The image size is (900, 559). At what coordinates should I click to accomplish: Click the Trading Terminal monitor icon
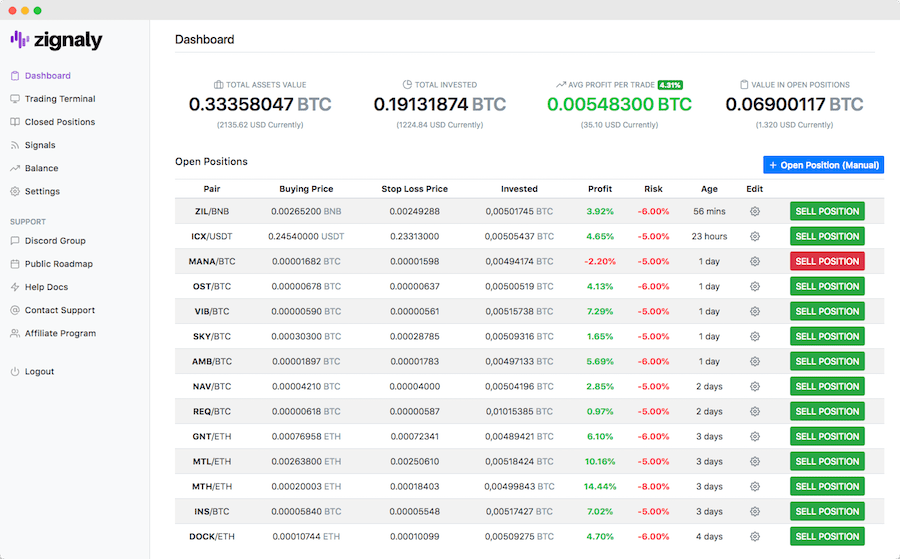coord(15,99)
